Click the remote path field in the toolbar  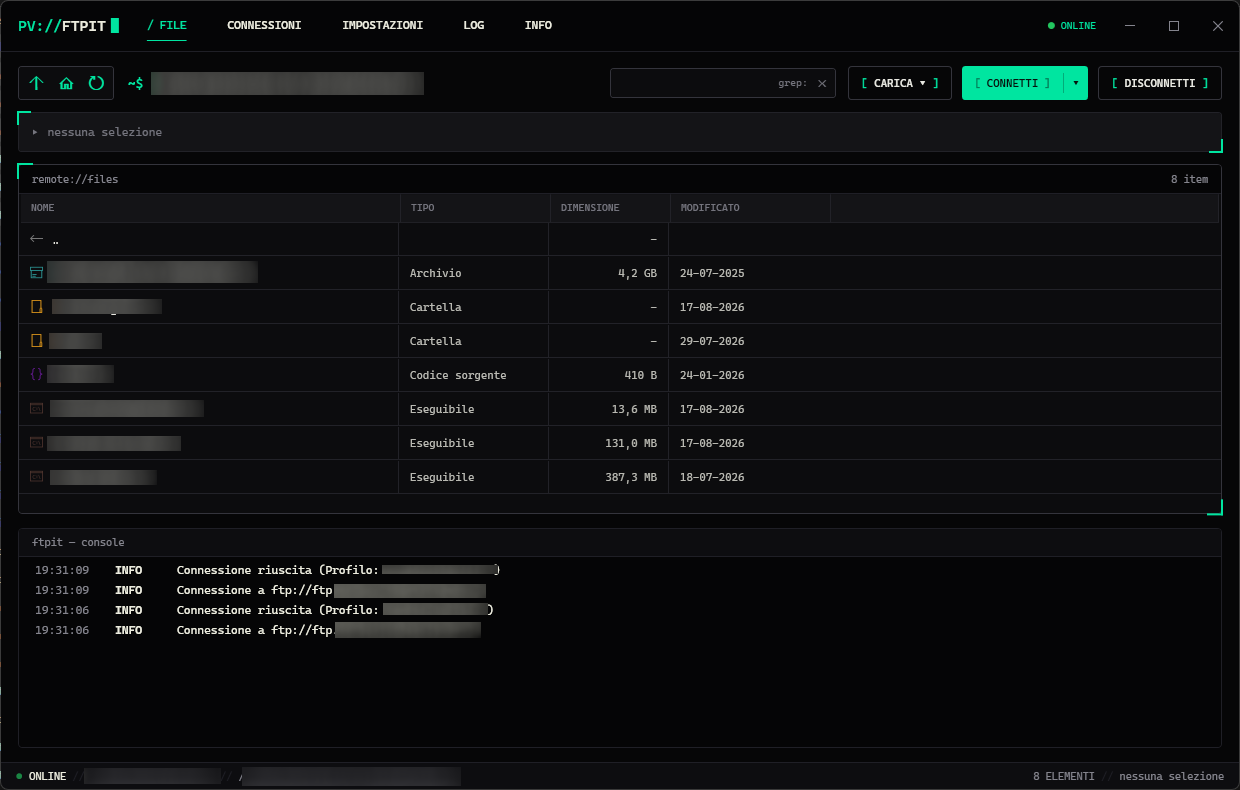288,83
